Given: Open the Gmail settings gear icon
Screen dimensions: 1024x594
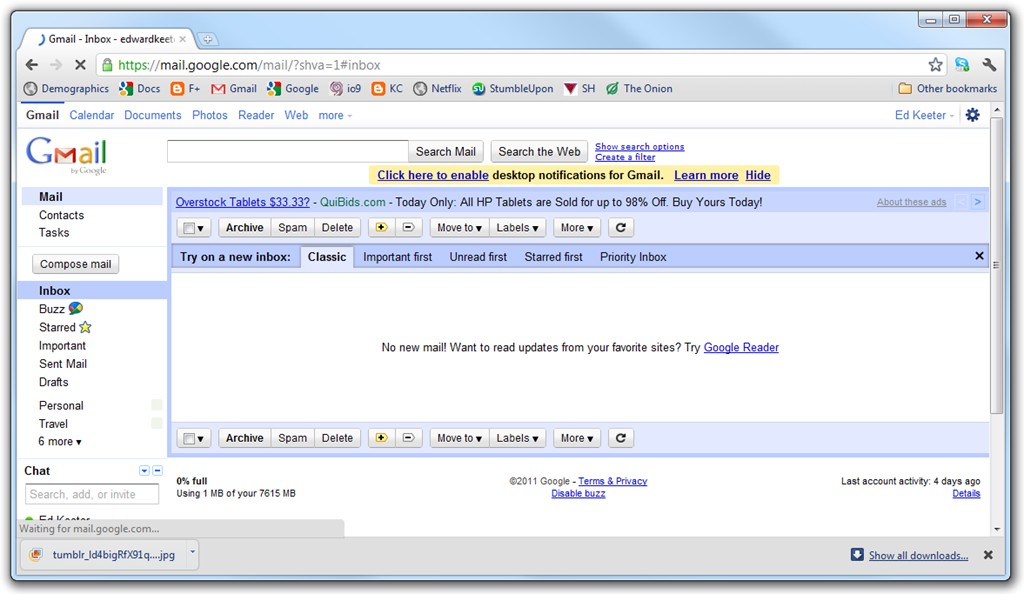Looking at the screenshot, I should [972, 115].
